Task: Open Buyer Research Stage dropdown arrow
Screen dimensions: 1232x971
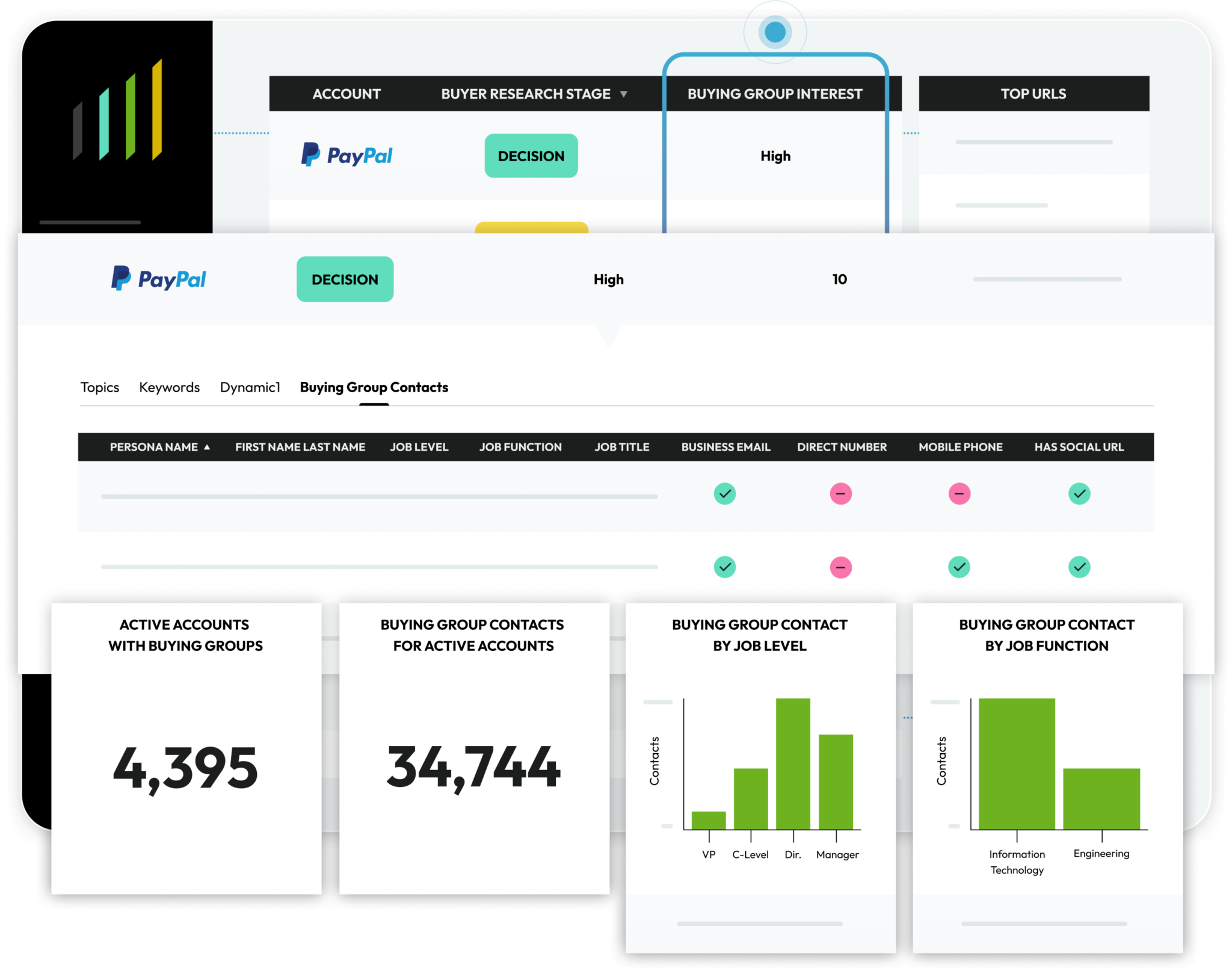Action: [x=624, y=94]
